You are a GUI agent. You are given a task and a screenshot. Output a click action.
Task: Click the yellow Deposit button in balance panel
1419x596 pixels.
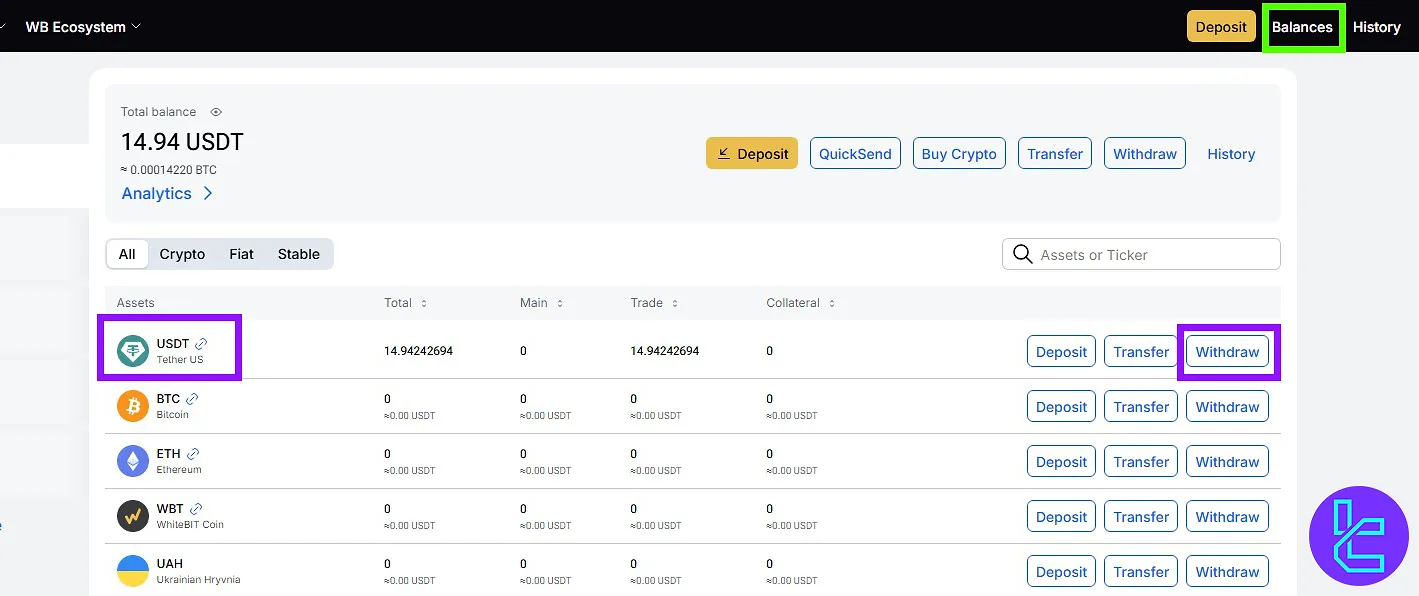pyautogui.click(x=752, y=154)
